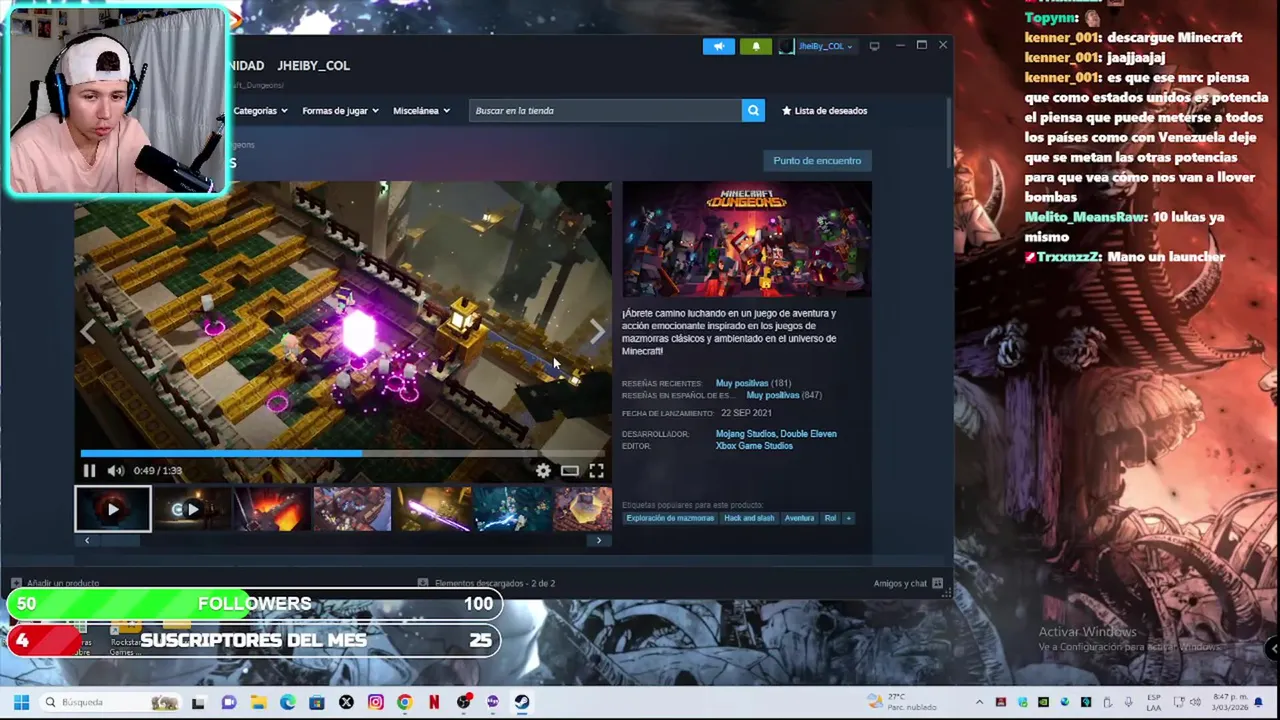Expand the Miscelánea dropdown
This screenshot has width=1280, height=720.
(421, 111)
